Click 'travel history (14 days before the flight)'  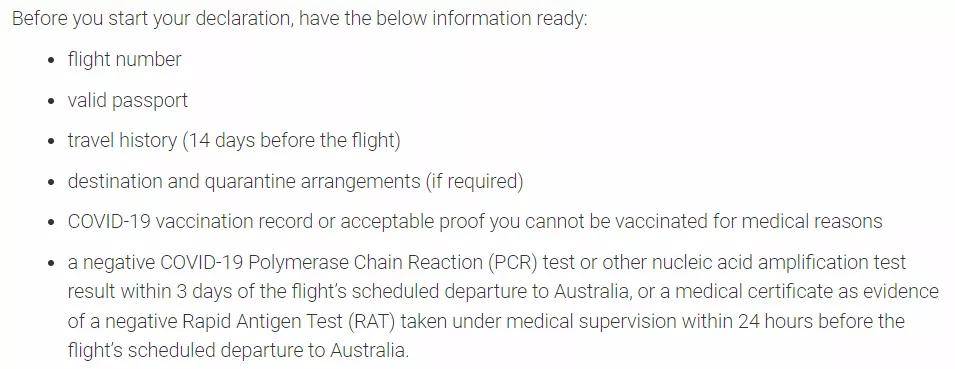[x=234, y=141]
